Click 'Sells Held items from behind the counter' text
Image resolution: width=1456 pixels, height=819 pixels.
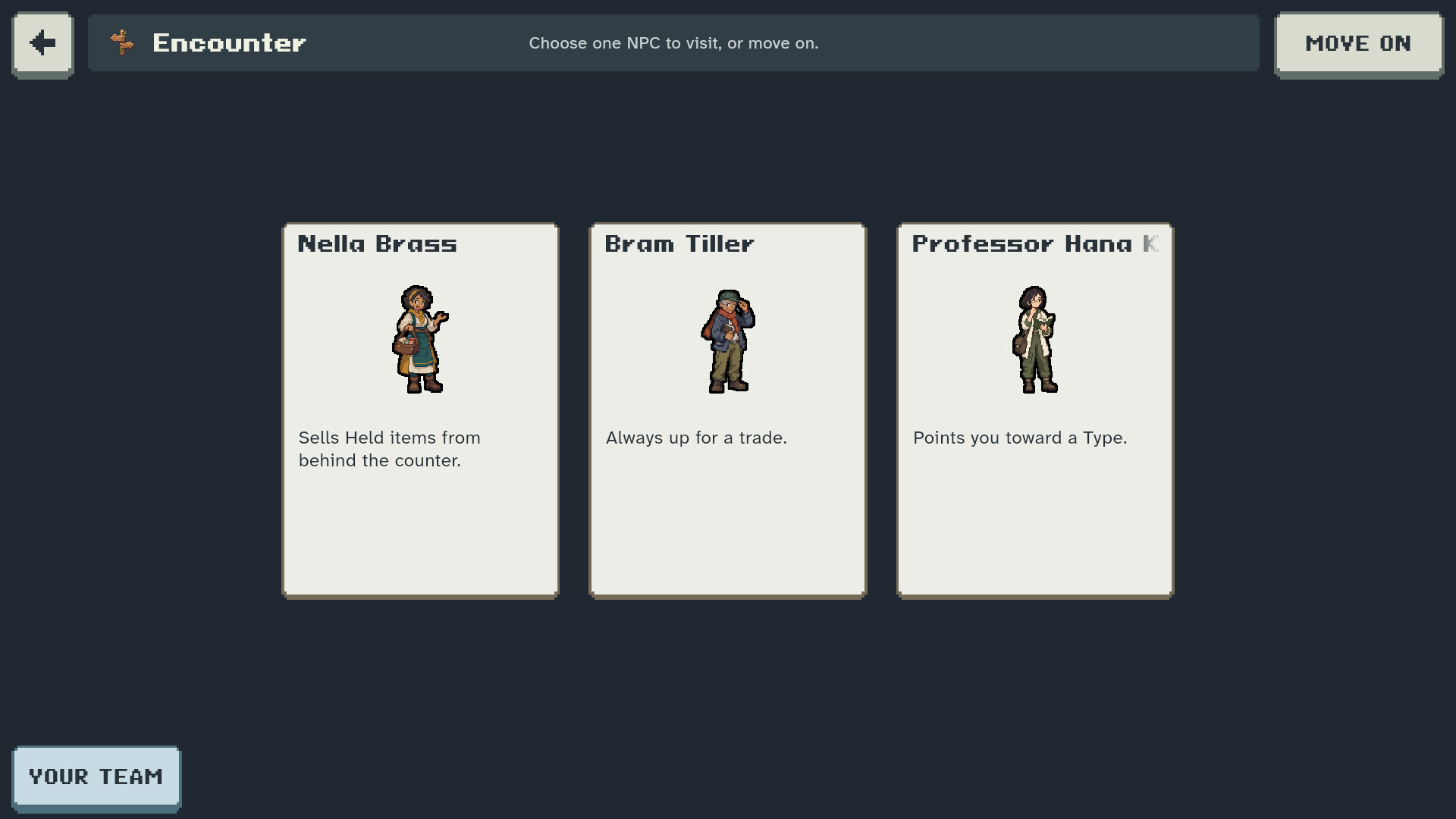pos(389,449)
